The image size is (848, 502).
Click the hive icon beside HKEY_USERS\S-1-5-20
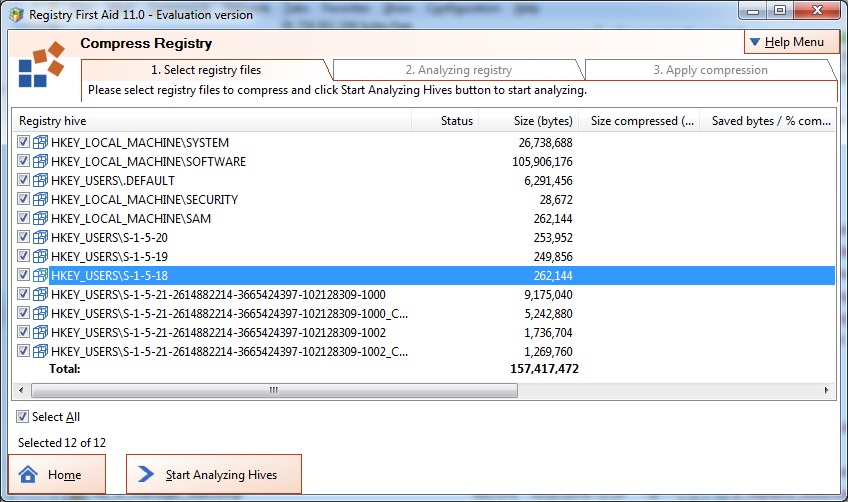(40, 237)
